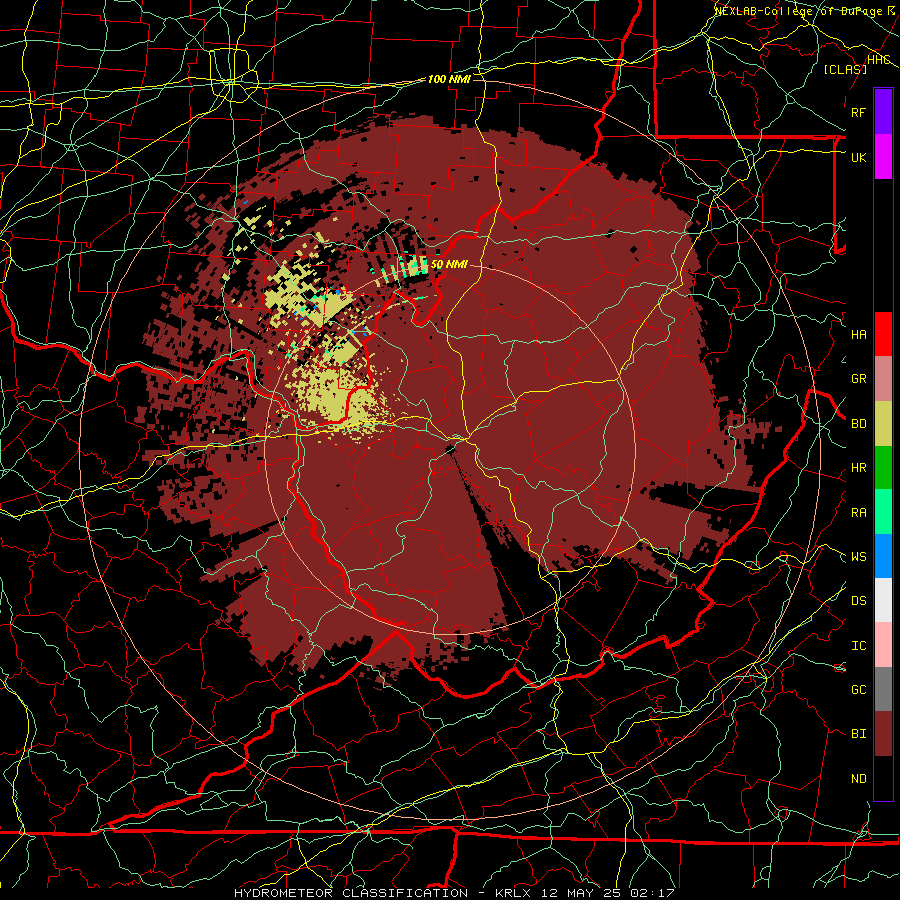
Task: Select the "BI" legend label
Action: click(858, 734)
